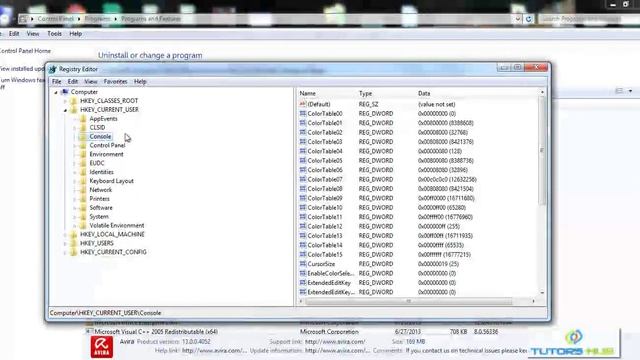This screenshot has height=360, width=640.
Task: Click the System folder icon
Action: coord(83,217)
